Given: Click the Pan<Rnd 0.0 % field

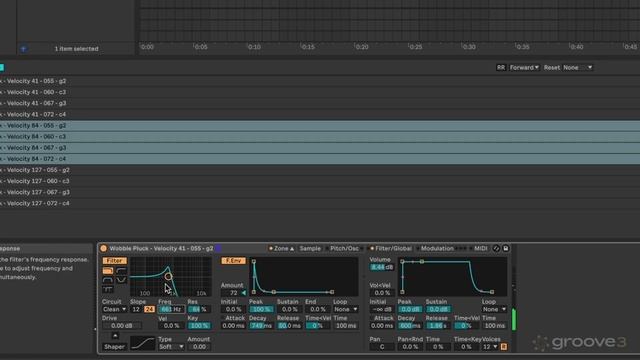Looking at the screenshot, I should pos(410,347).
